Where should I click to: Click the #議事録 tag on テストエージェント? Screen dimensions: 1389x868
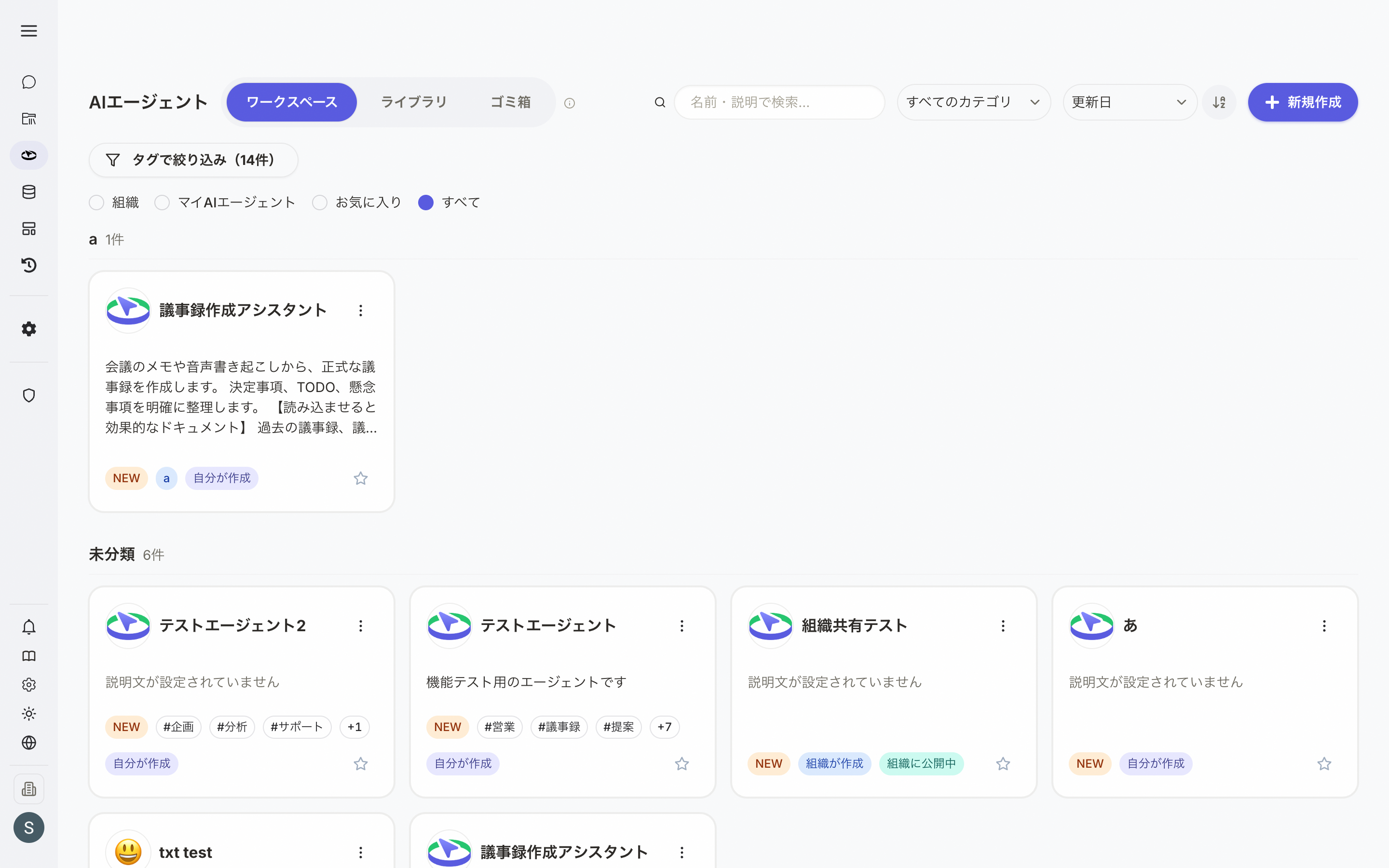click(x=559, y=727)
